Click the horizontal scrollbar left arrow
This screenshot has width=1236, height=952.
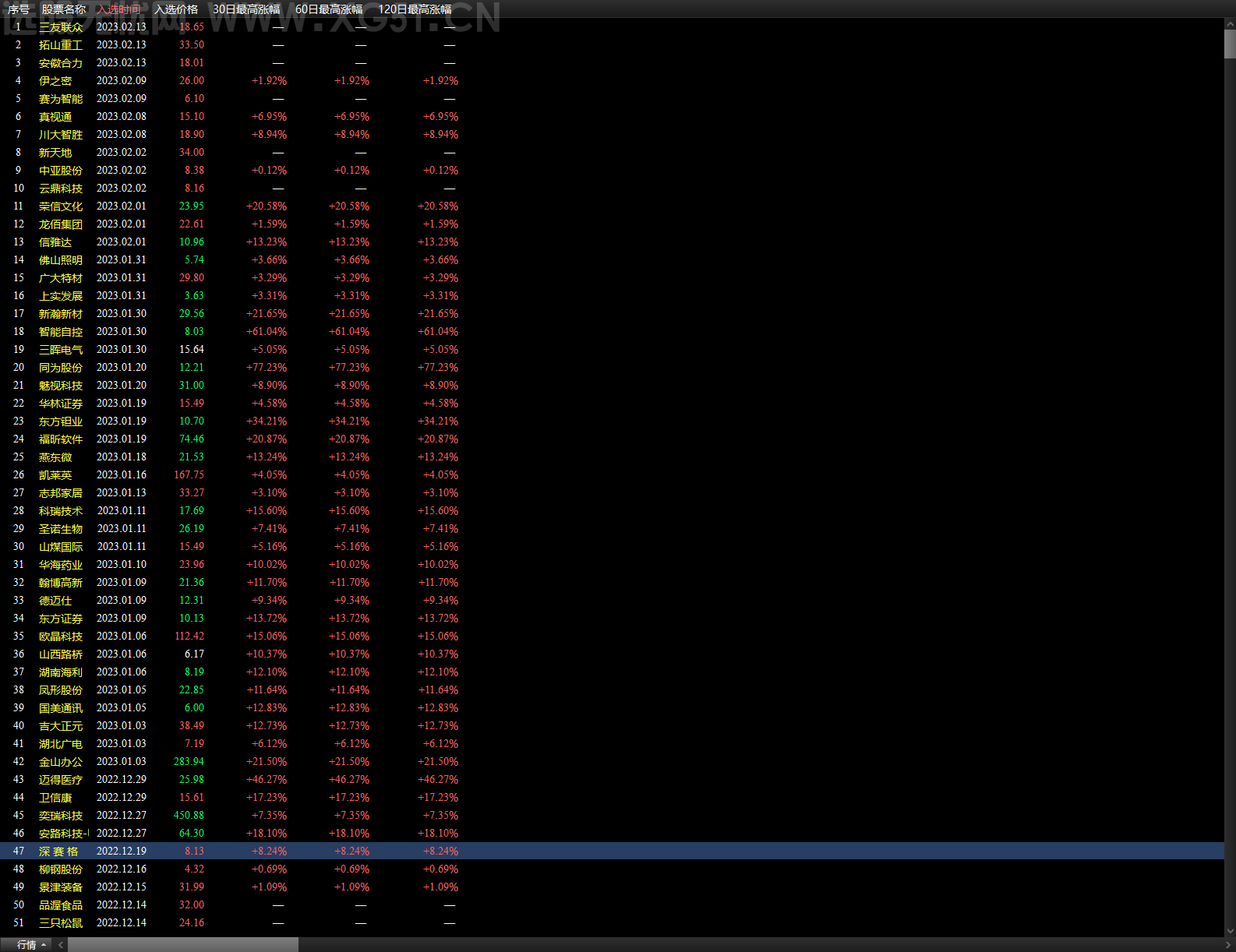pyautogui.click(x=61, y=945)
